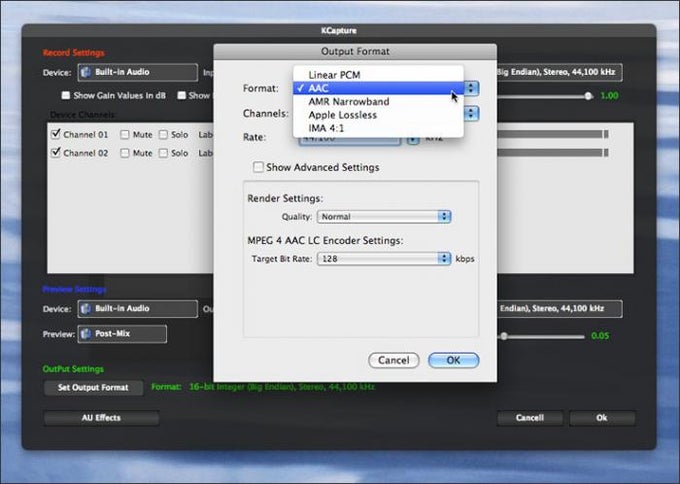Uncheck Channel 01 in KCapture window
680x484 pixels.
[x=56, y=134]
